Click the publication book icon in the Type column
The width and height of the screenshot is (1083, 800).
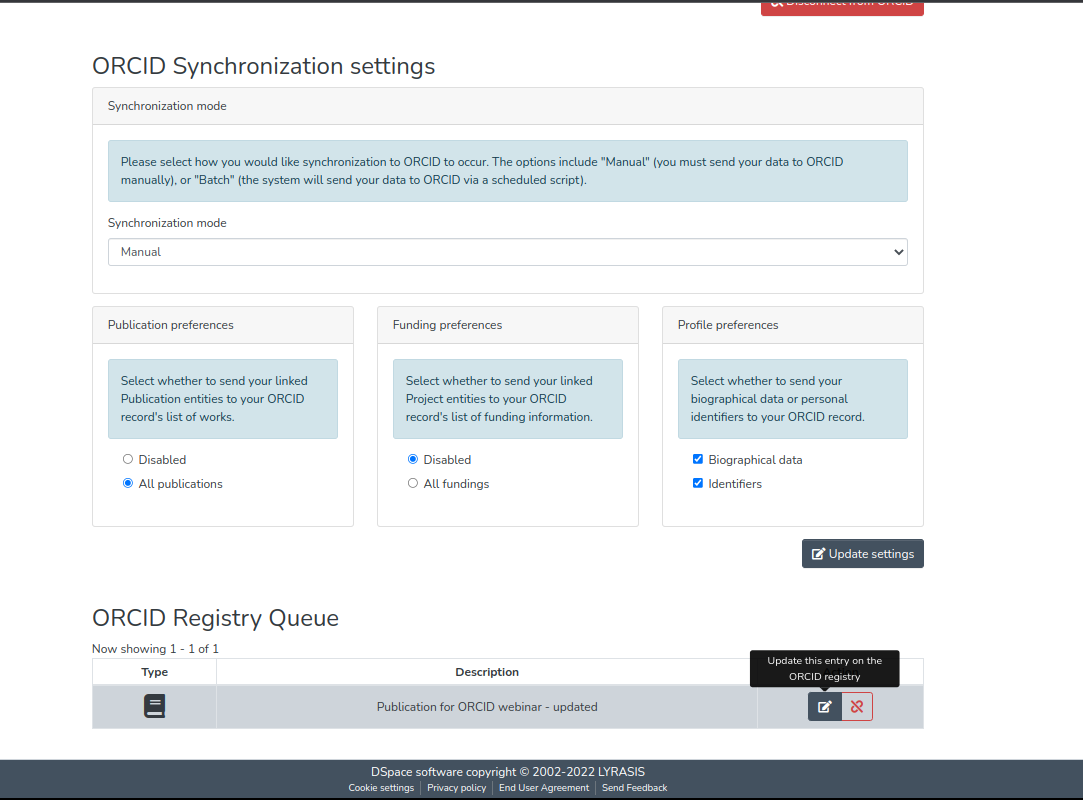point(154,707)
